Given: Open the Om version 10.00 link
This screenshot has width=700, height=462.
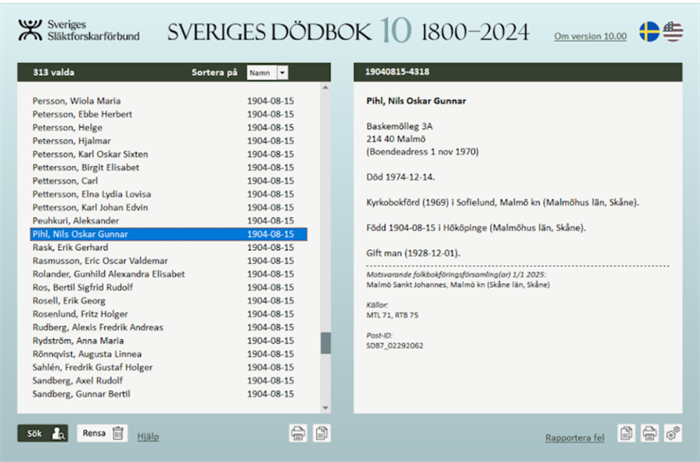Looking at the screenshot, I should tap(590, 37).
